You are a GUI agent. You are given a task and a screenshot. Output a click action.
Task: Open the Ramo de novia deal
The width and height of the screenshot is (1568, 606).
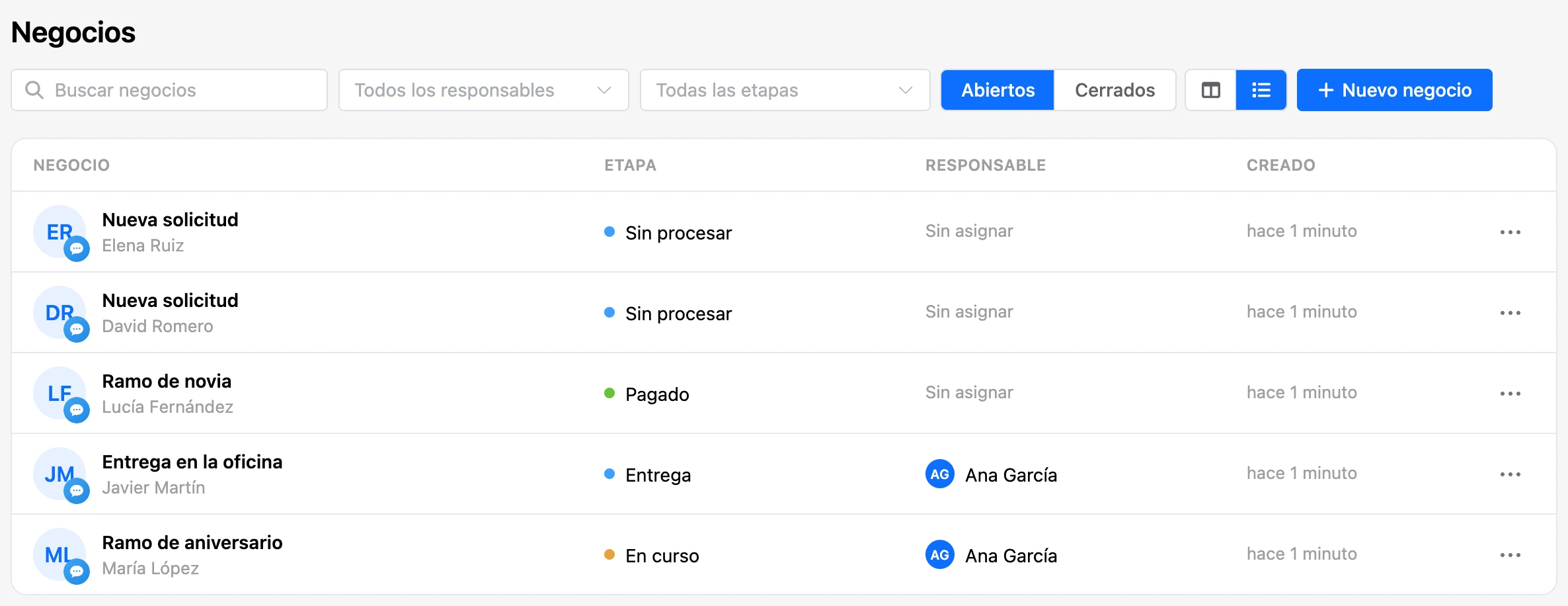pos(167,381)
